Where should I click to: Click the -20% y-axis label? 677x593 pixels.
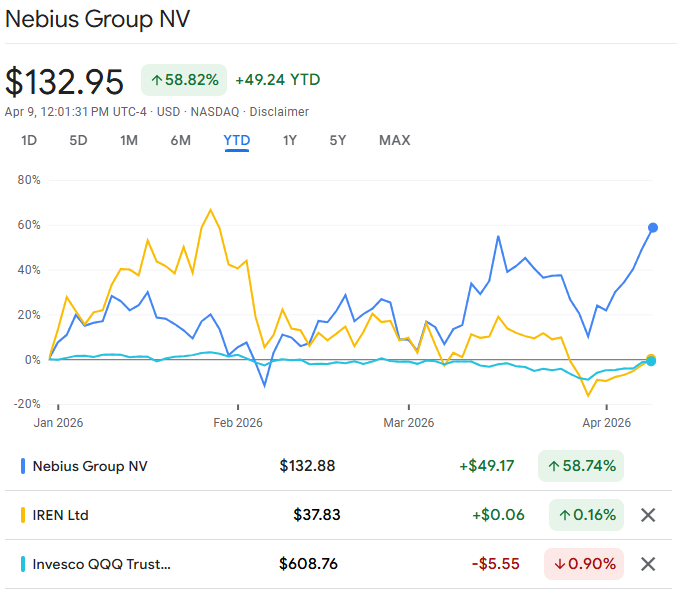(x=27, y=404)
